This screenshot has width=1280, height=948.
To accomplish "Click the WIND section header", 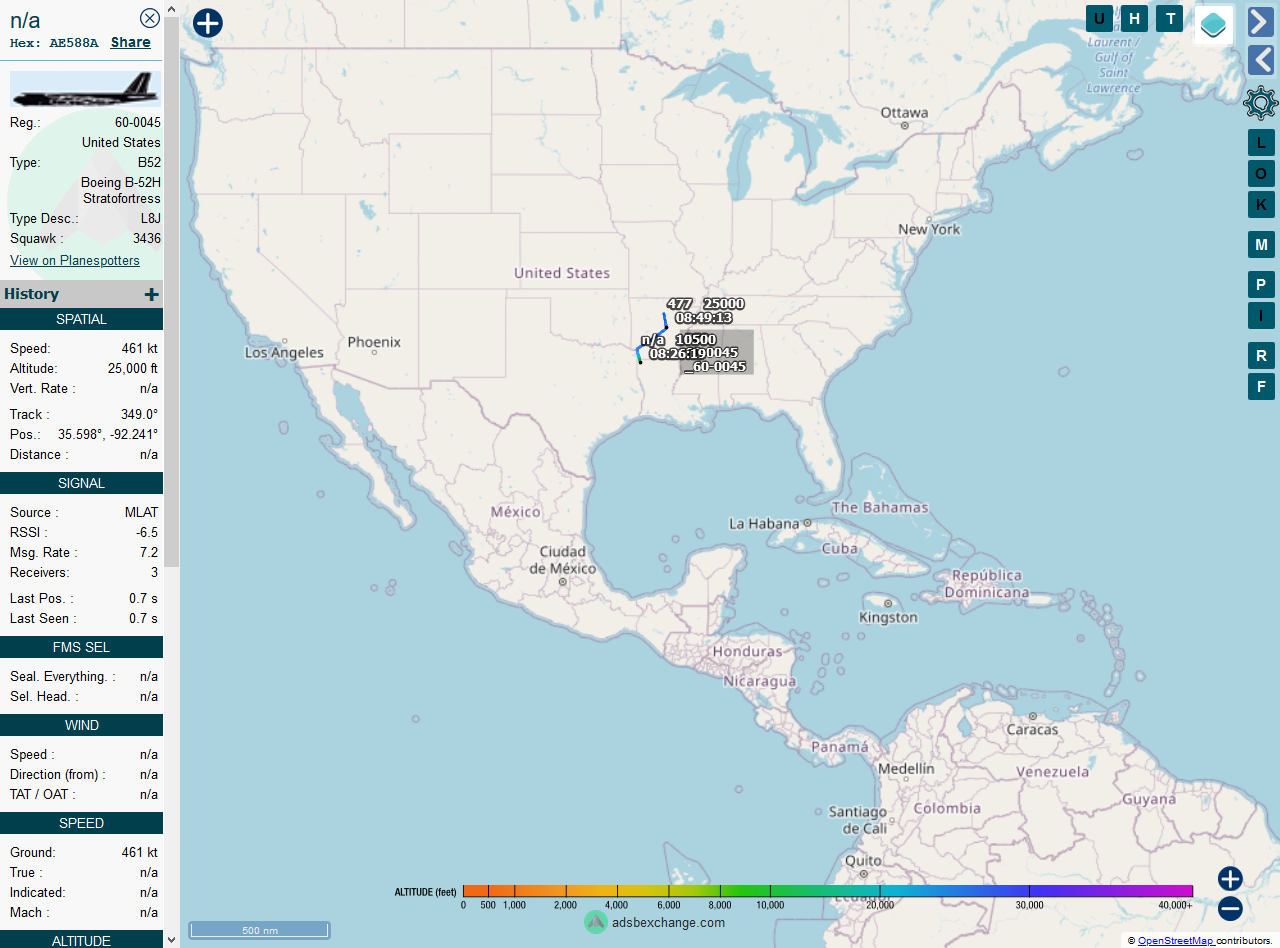I will (x=81, y=725).
